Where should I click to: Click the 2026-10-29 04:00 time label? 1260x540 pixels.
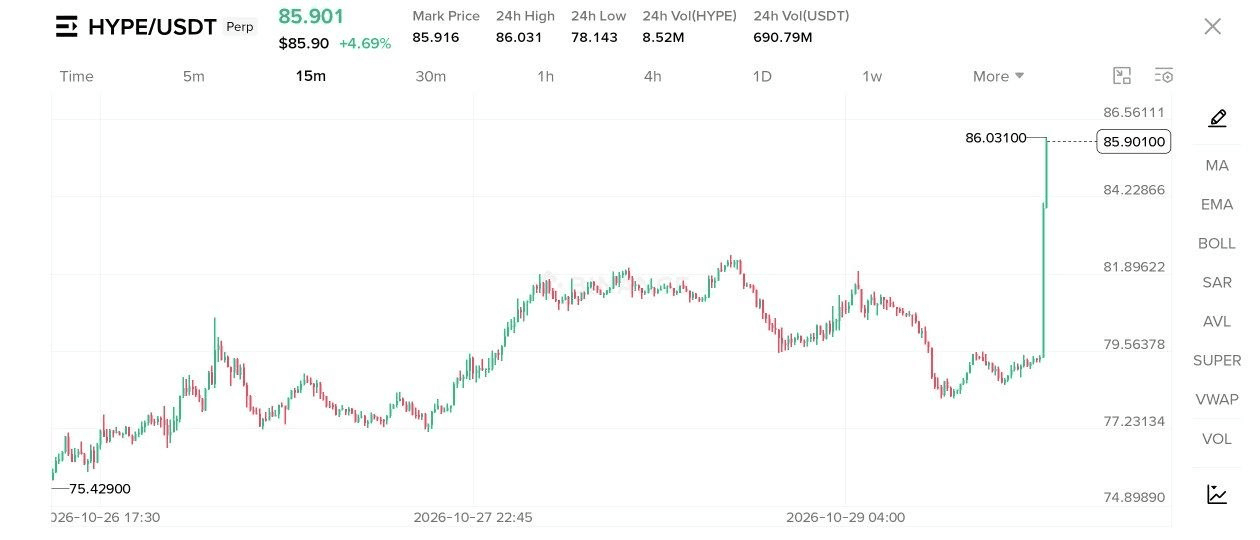click(x=846, y=518)
